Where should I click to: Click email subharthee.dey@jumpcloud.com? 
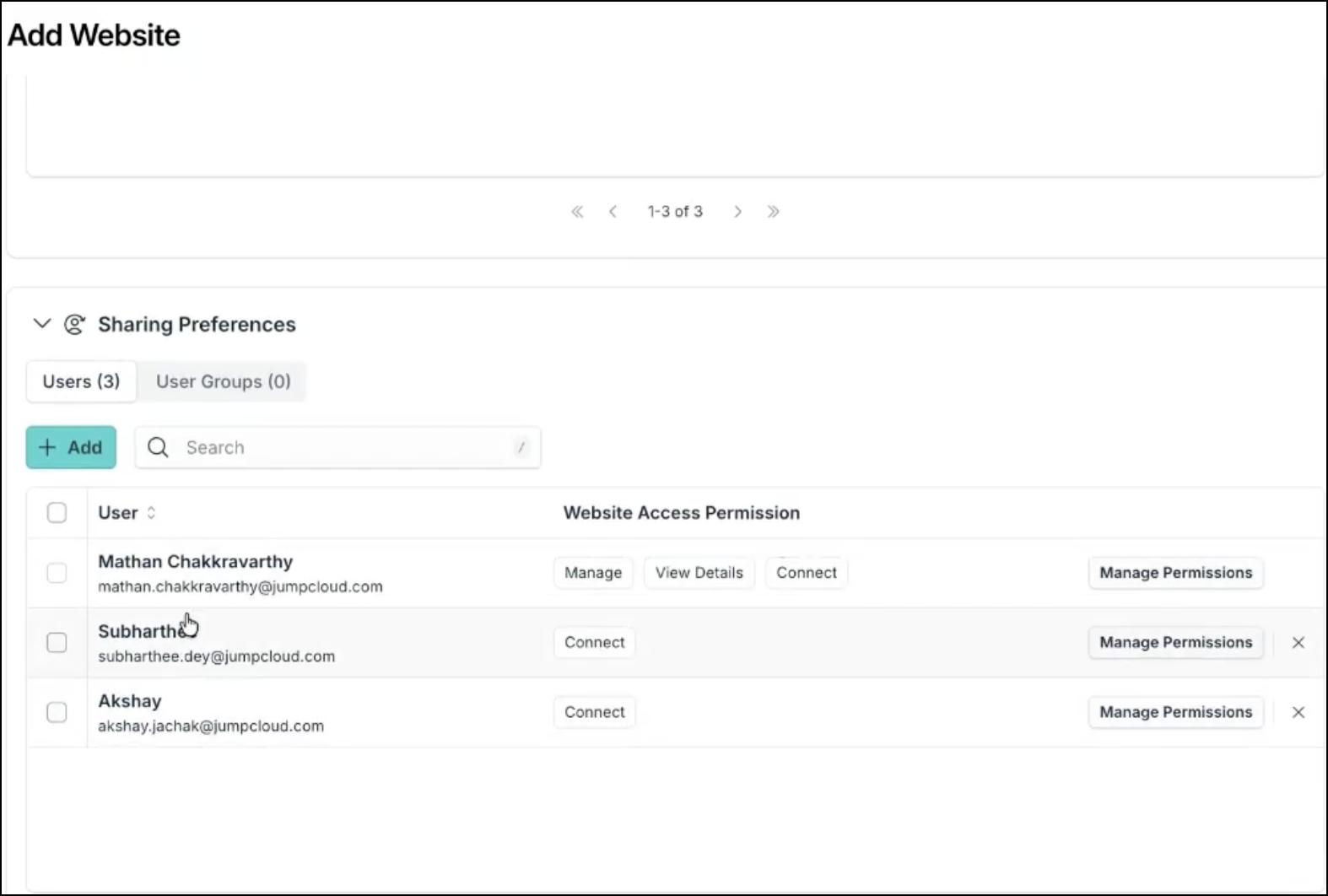[x=216, y=657]
